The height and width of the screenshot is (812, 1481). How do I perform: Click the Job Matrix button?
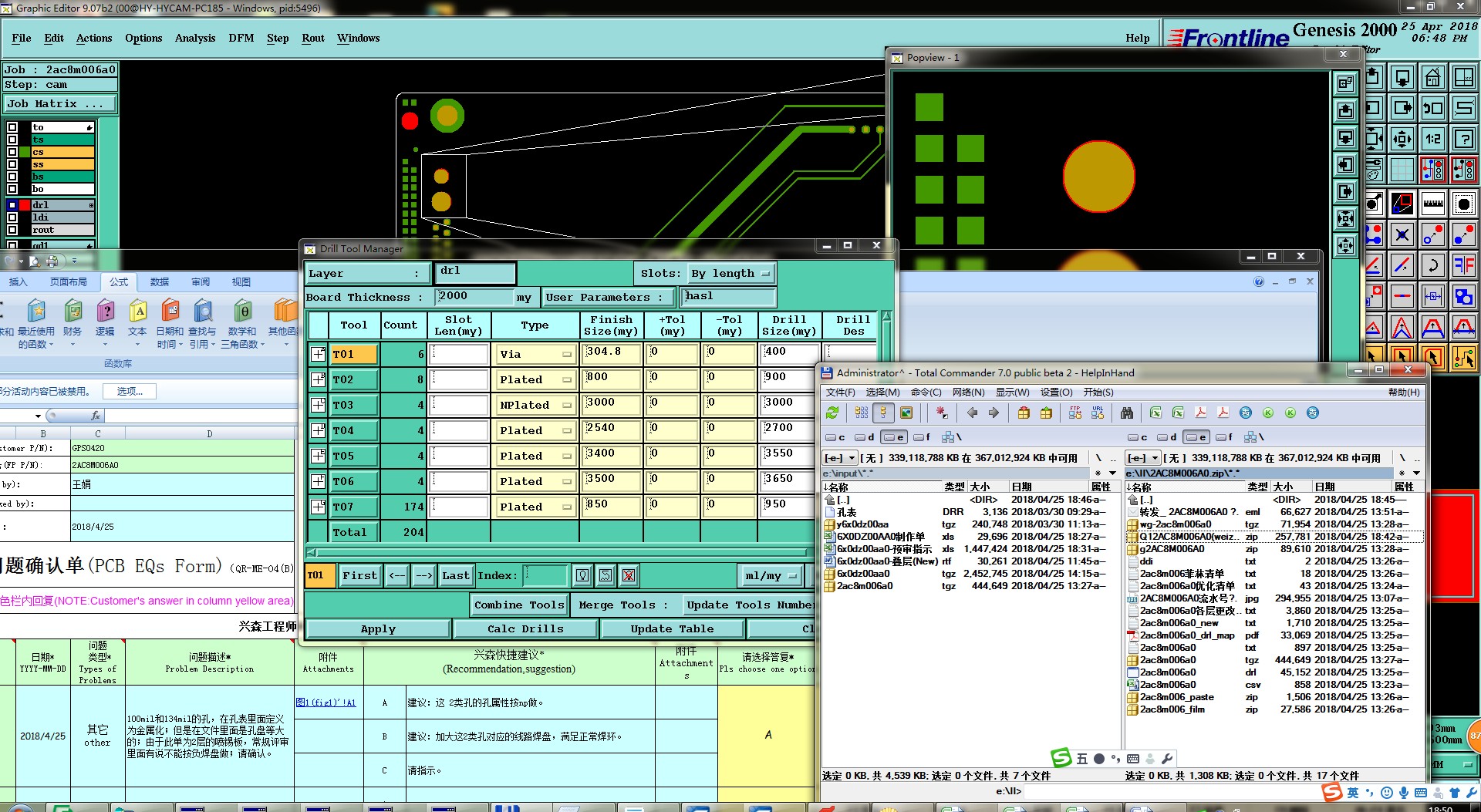(x=59, y=104)
